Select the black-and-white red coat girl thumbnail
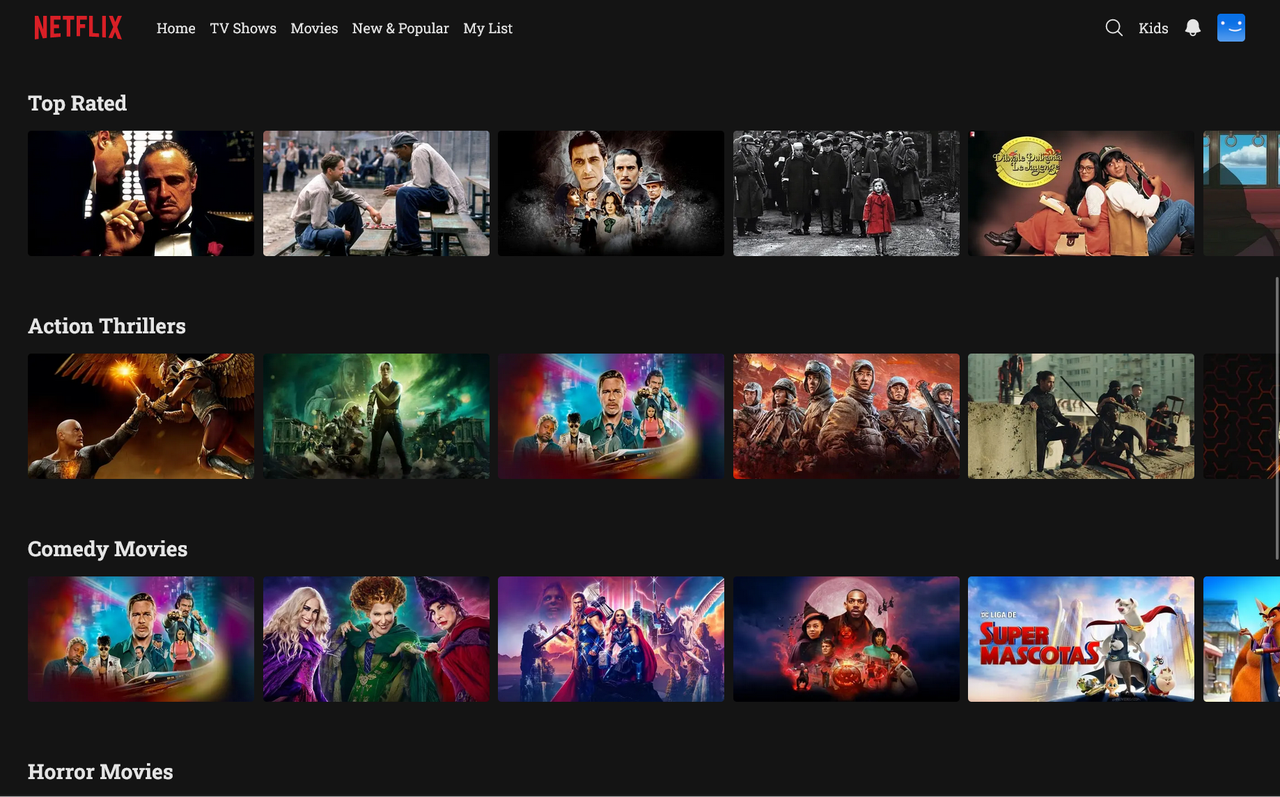The width and height of the screenshot is (1280, 797). tap(846, 193)
